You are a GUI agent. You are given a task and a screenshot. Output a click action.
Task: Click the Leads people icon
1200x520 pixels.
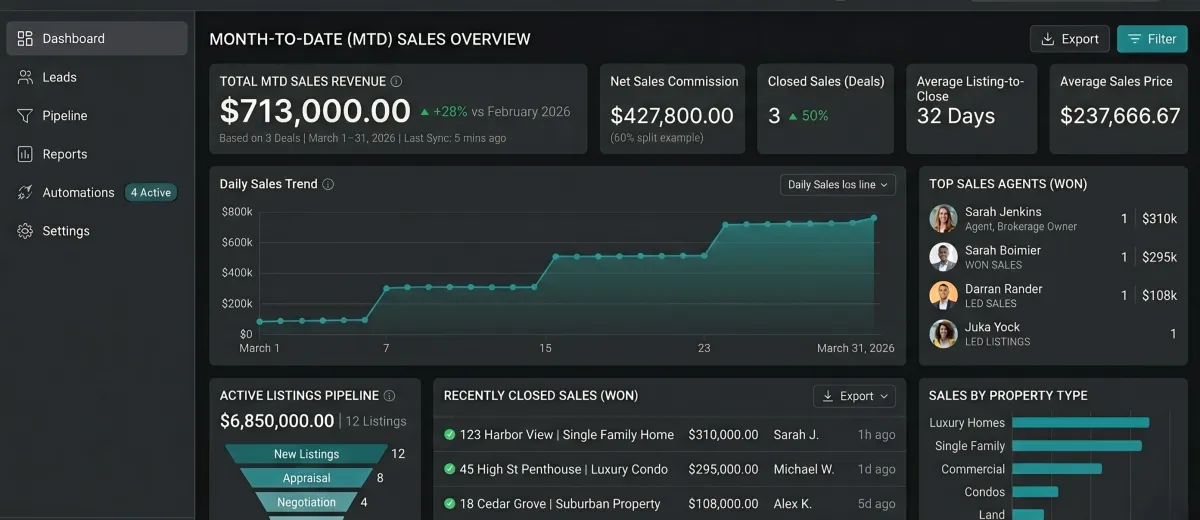(25, 77)
